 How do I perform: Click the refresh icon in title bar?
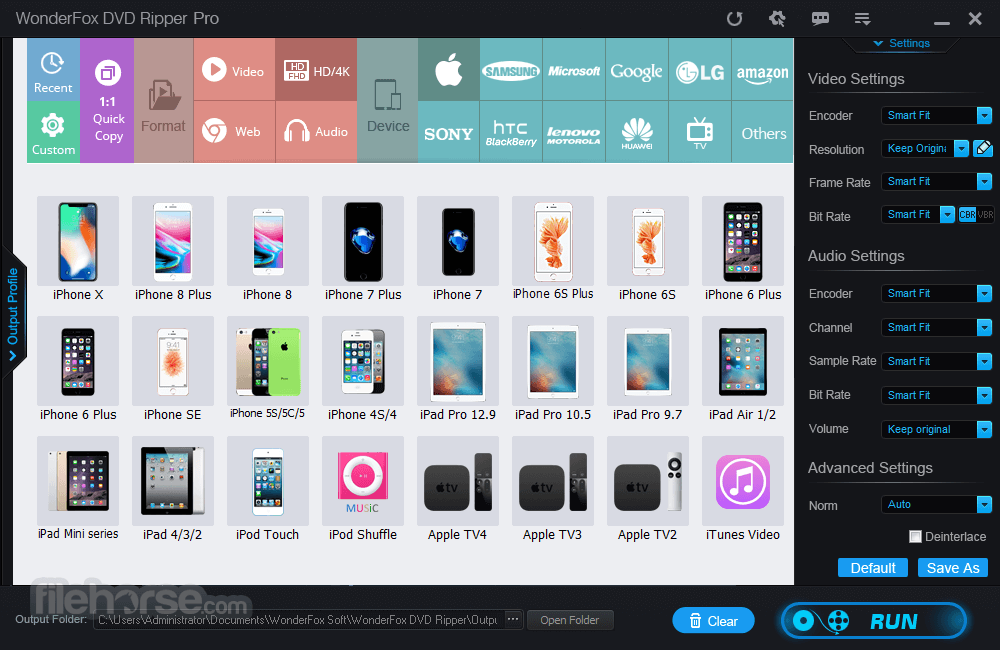(x=735, y=18)
